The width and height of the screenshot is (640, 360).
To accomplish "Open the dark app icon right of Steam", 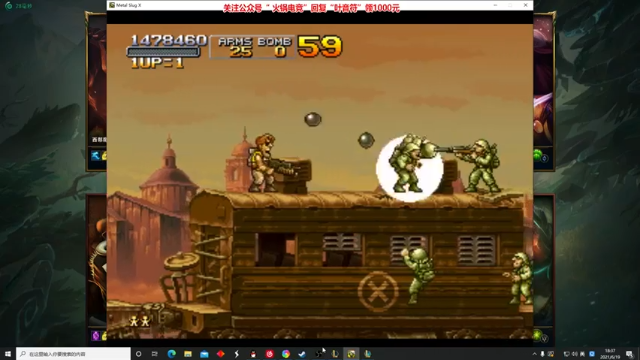I will (x=319, y=354).
